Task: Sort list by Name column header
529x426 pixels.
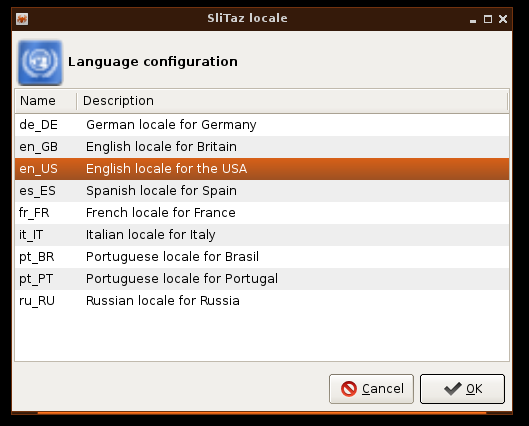Action: click(46, 101)
